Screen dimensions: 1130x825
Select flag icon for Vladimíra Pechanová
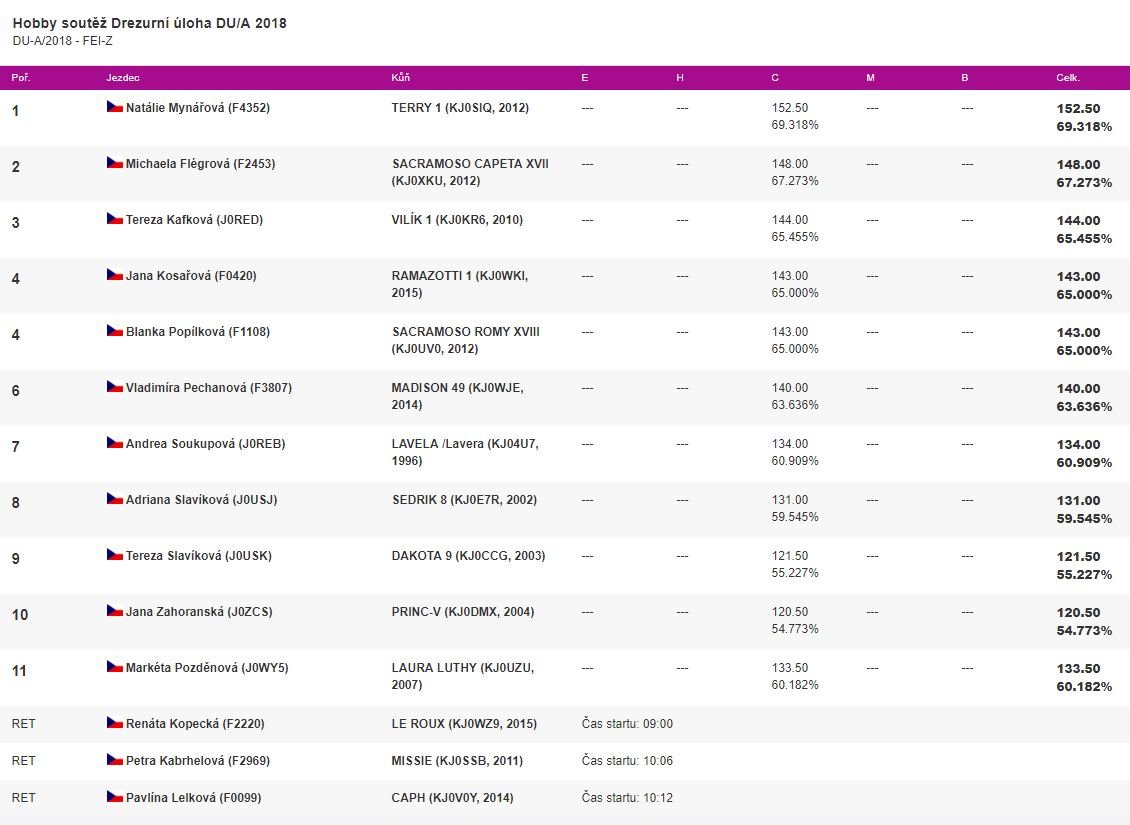click(x=115, y=387)
